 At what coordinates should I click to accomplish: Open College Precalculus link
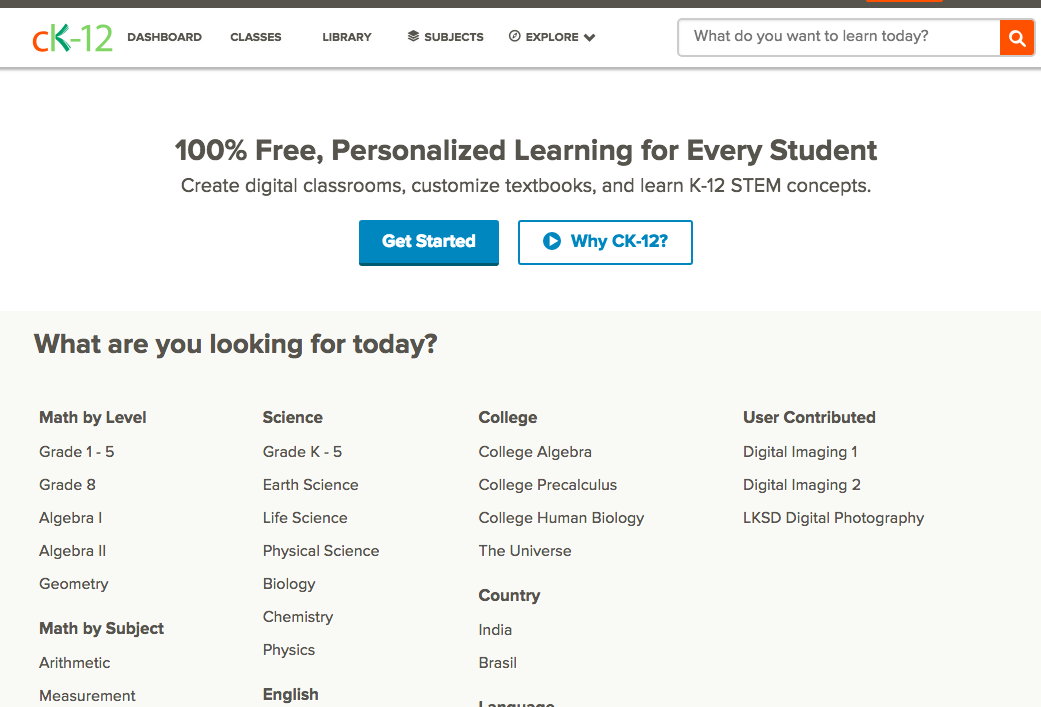click(x=547, y=485)
